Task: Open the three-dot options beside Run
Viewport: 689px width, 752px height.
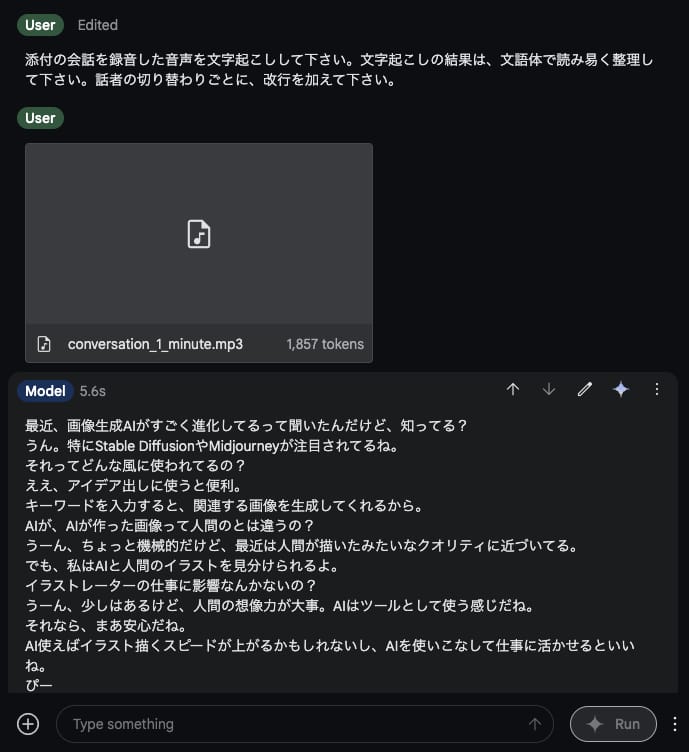Action: tap(675, 724)
